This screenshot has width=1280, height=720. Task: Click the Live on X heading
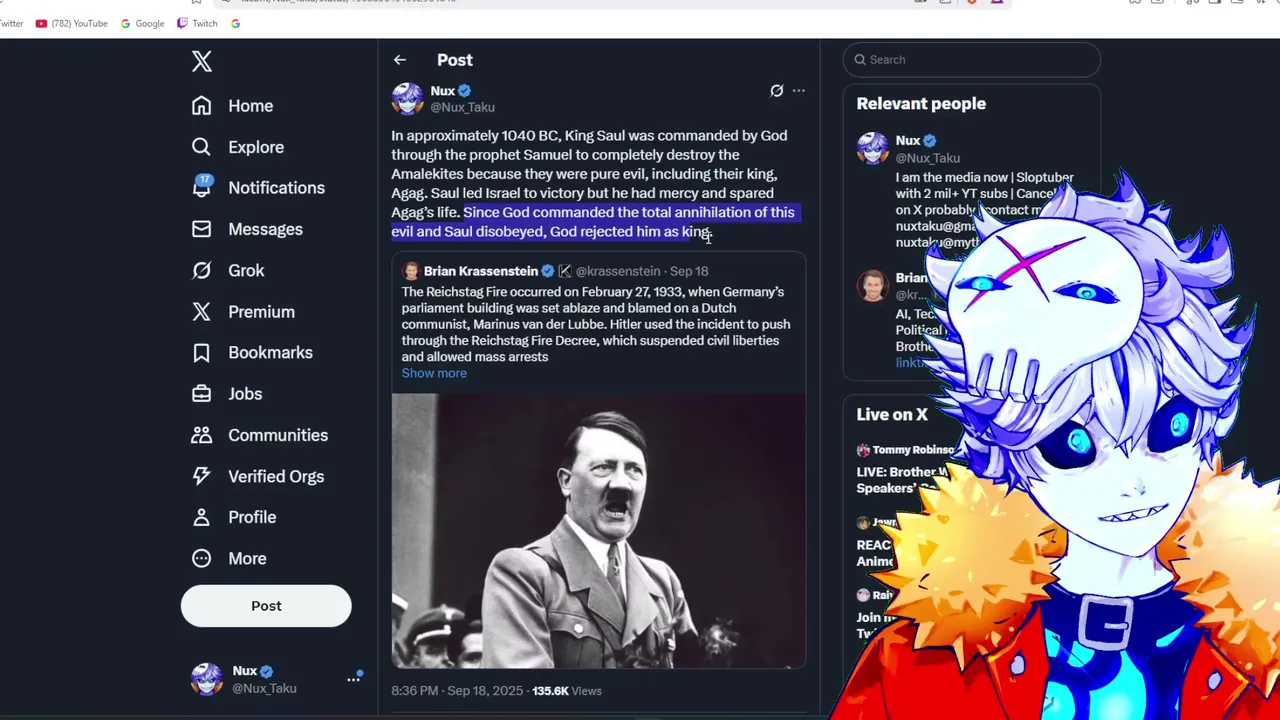(x=892, y=414)
